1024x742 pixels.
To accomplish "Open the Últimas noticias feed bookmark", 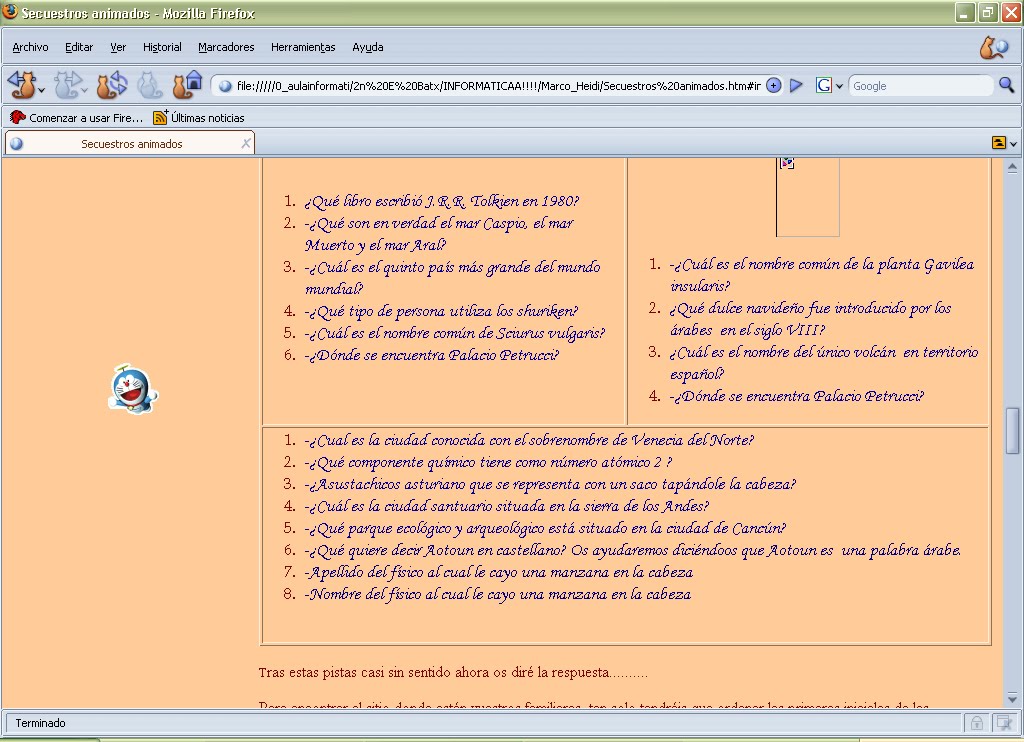I will (199, 118).
